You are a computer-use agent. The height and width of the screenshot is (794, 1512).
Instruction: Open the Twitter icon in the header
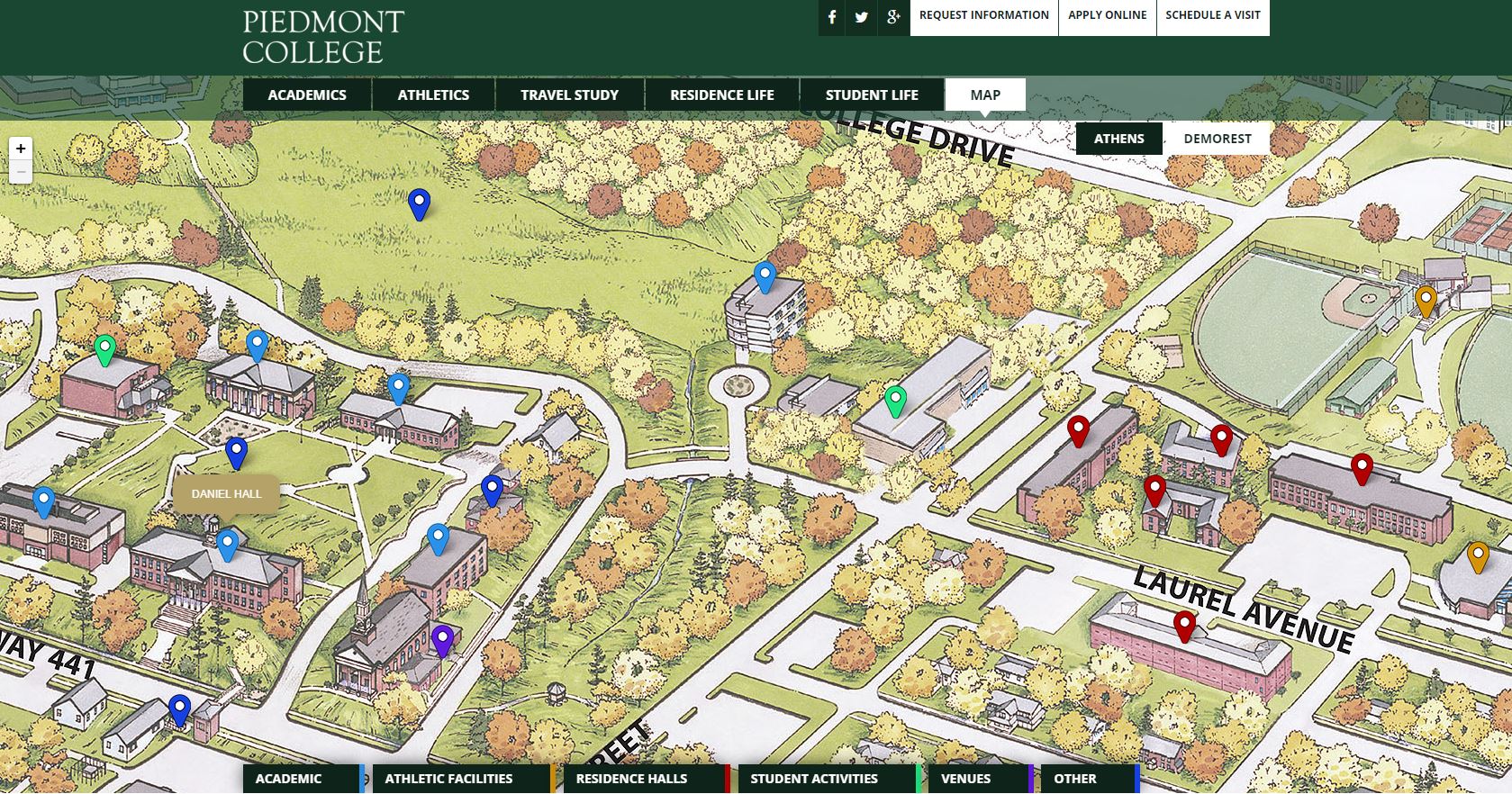(862, 17)
